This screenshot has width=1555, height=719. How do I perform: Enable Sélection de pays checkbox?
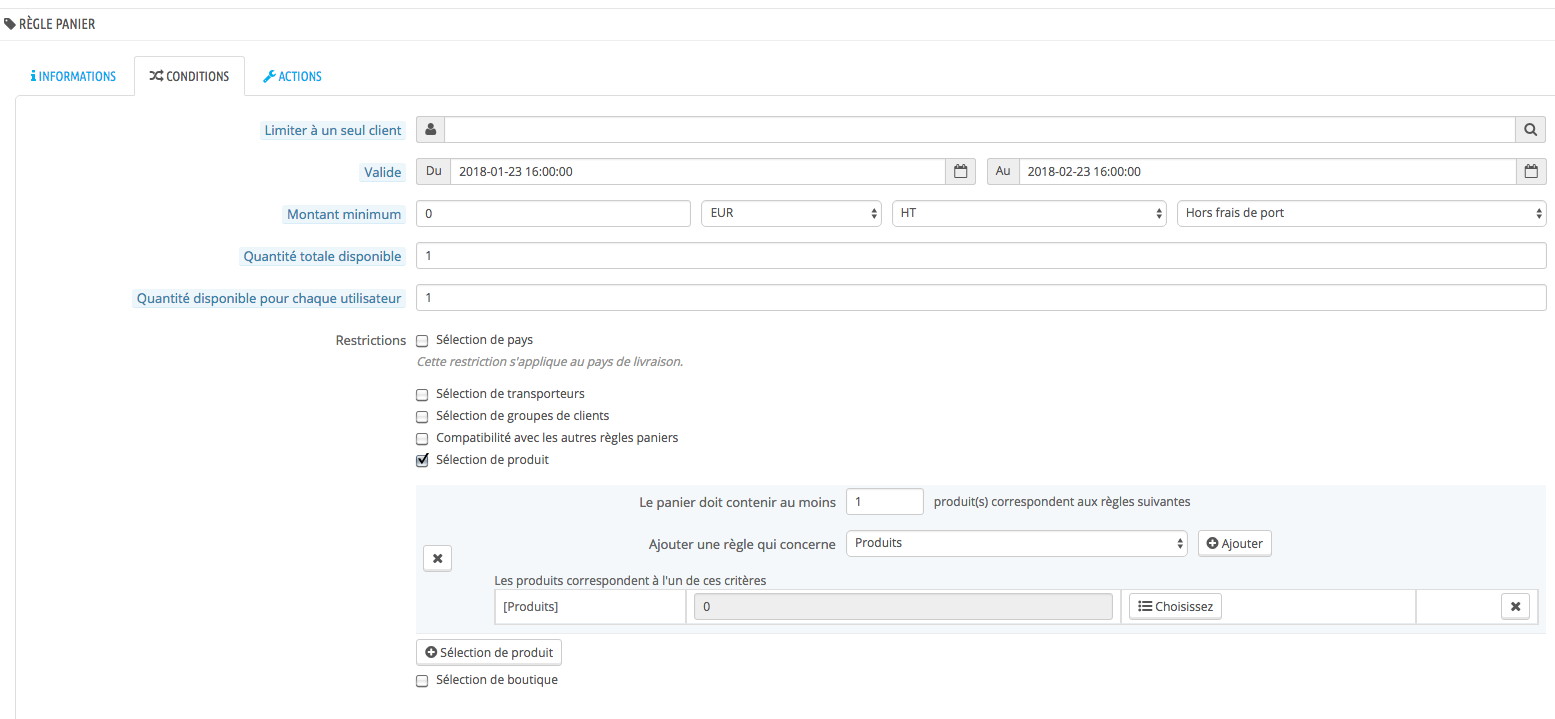(422, 341)
